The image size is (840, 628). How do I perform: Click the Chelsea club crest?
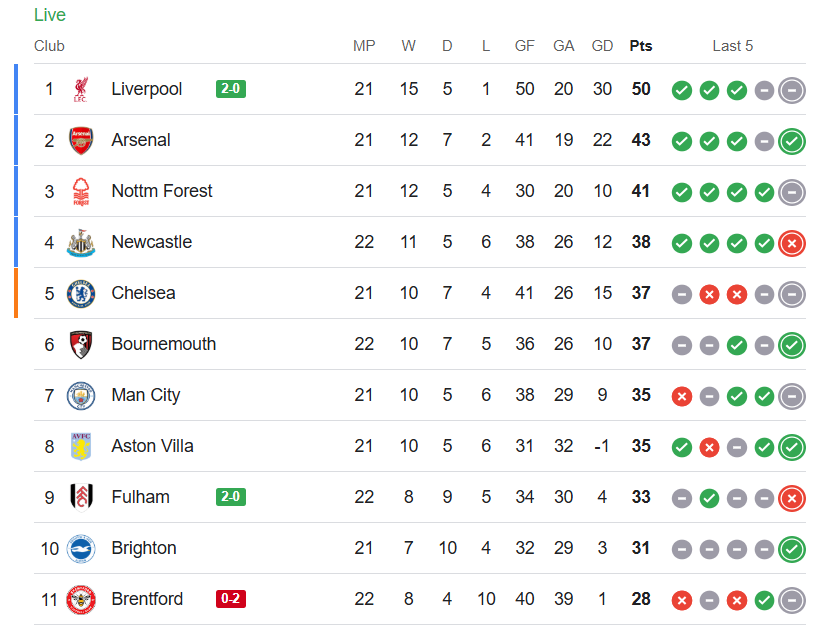[81, 294]
